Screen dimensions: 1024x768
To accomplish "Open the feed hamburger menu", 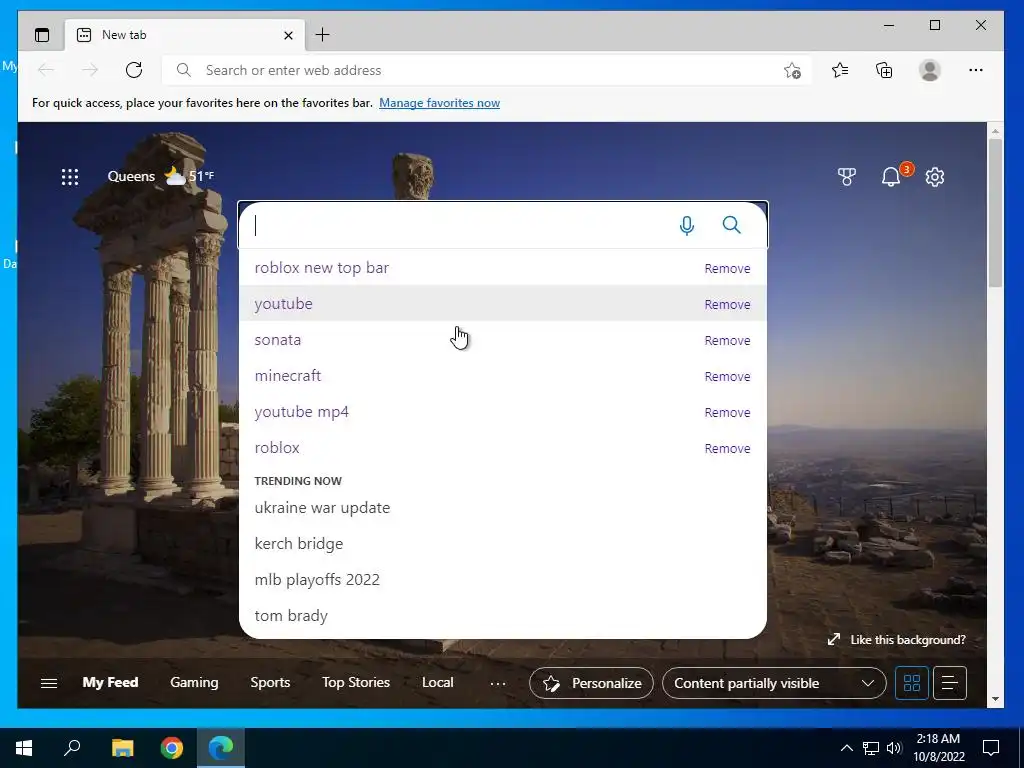I will [49, 683].
